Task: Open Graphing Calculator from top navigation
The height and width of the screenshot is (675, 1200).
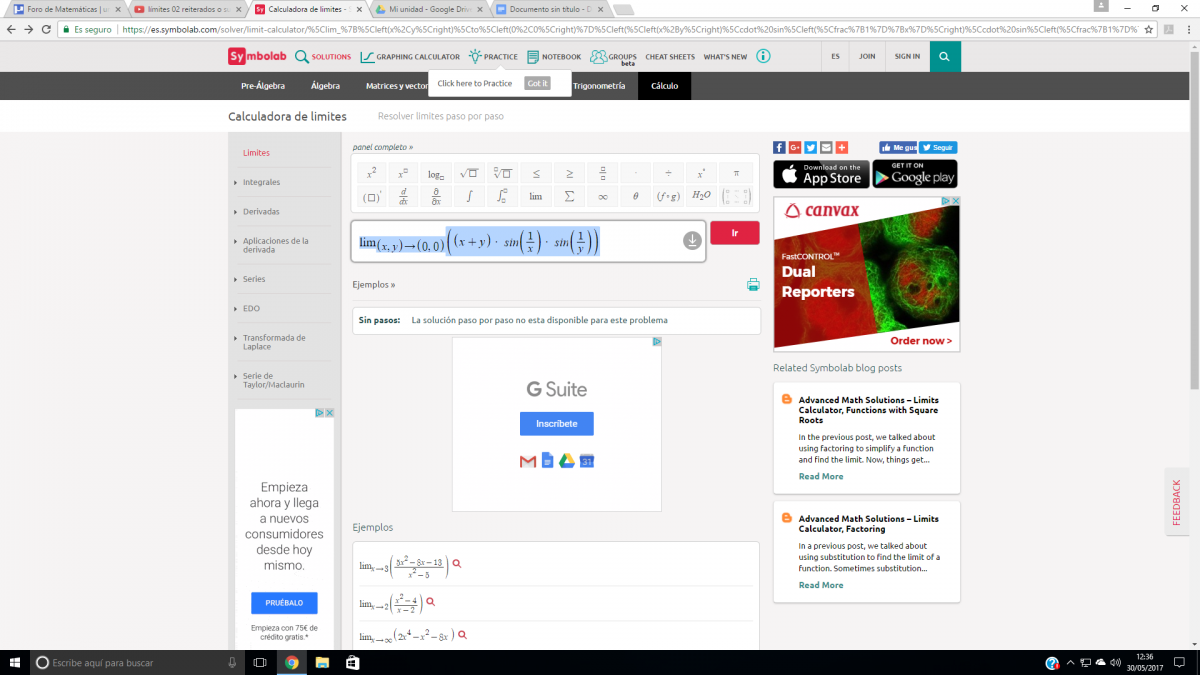Action: [410, 57]
